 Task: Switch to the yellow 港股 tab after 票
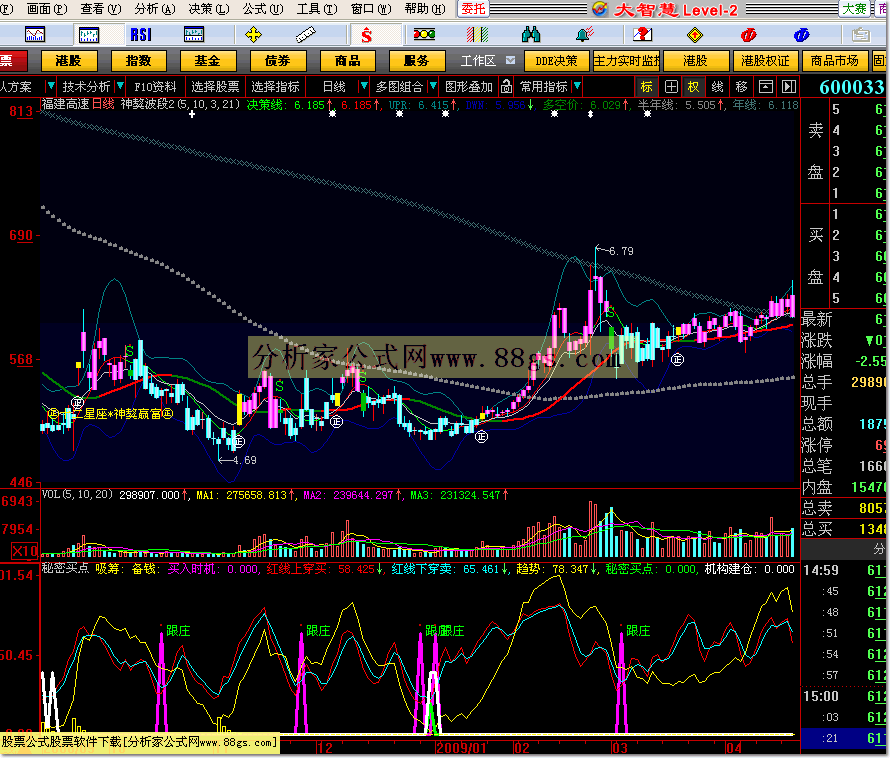click(x=68, y=61)
